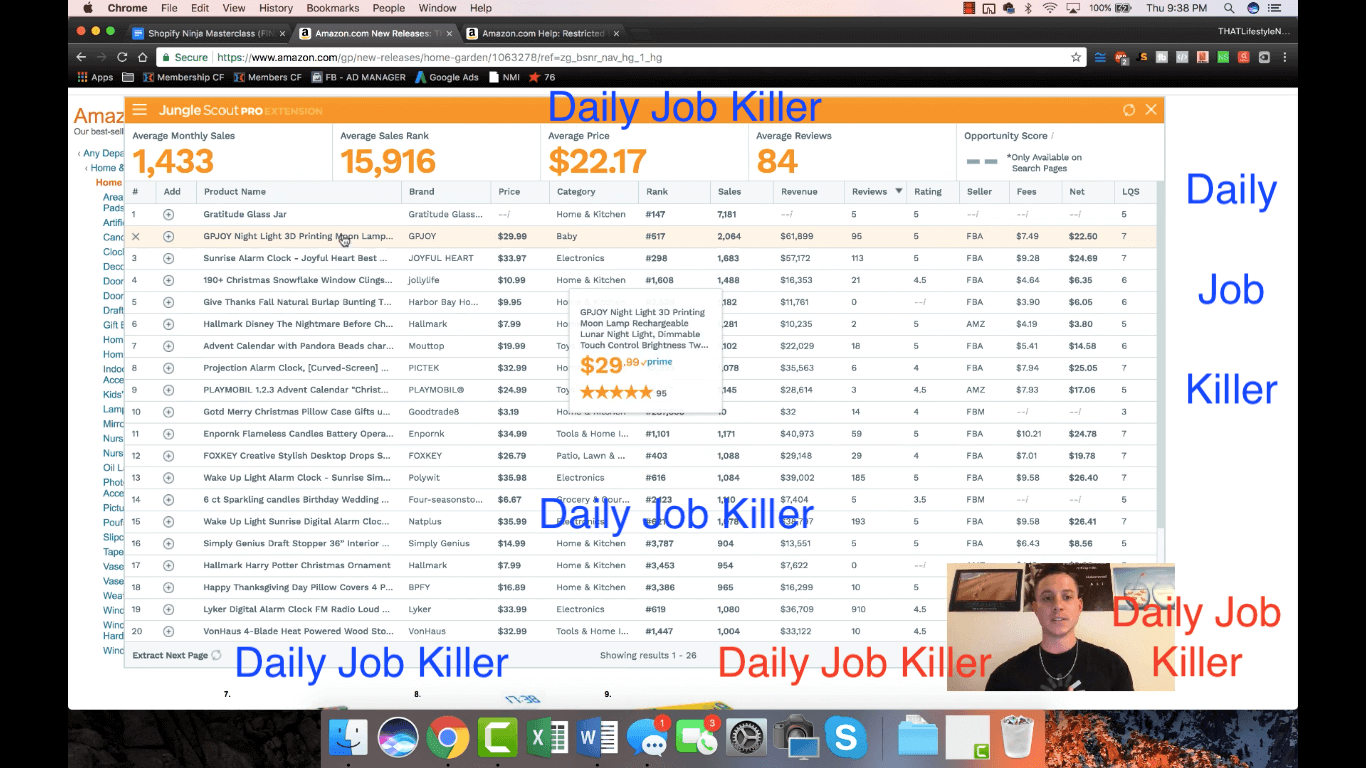
Task: Open the Google Ads bookmark
Action: coord(446,77)
